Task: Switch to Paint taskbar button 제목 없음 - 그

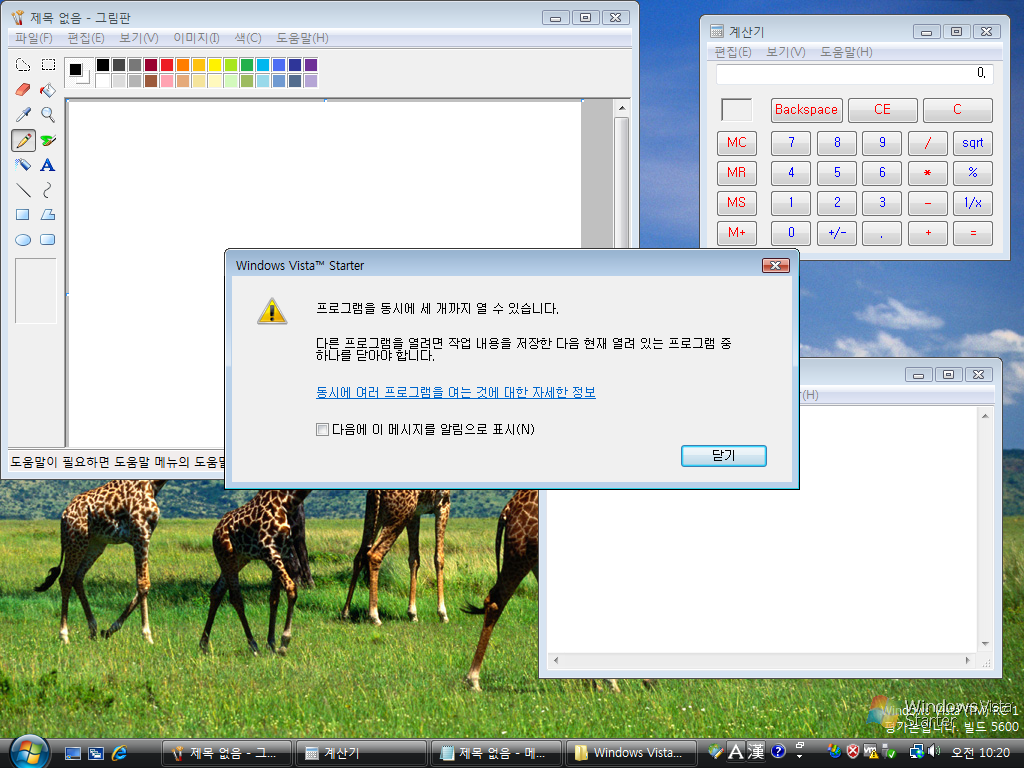Action: (x=226, y=753)
